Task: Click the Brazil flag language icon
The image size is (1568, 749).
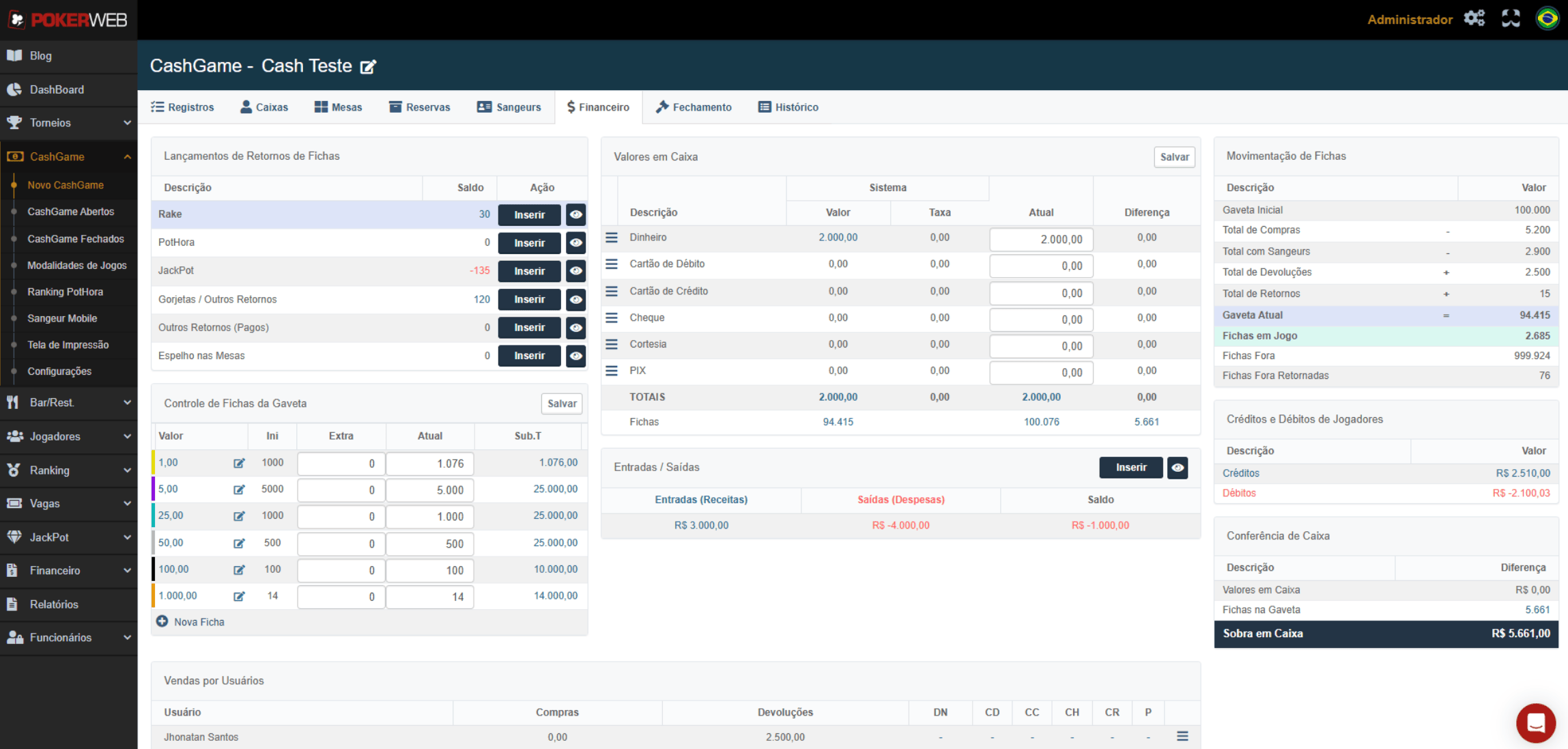Action: (x=1547, y=18)
